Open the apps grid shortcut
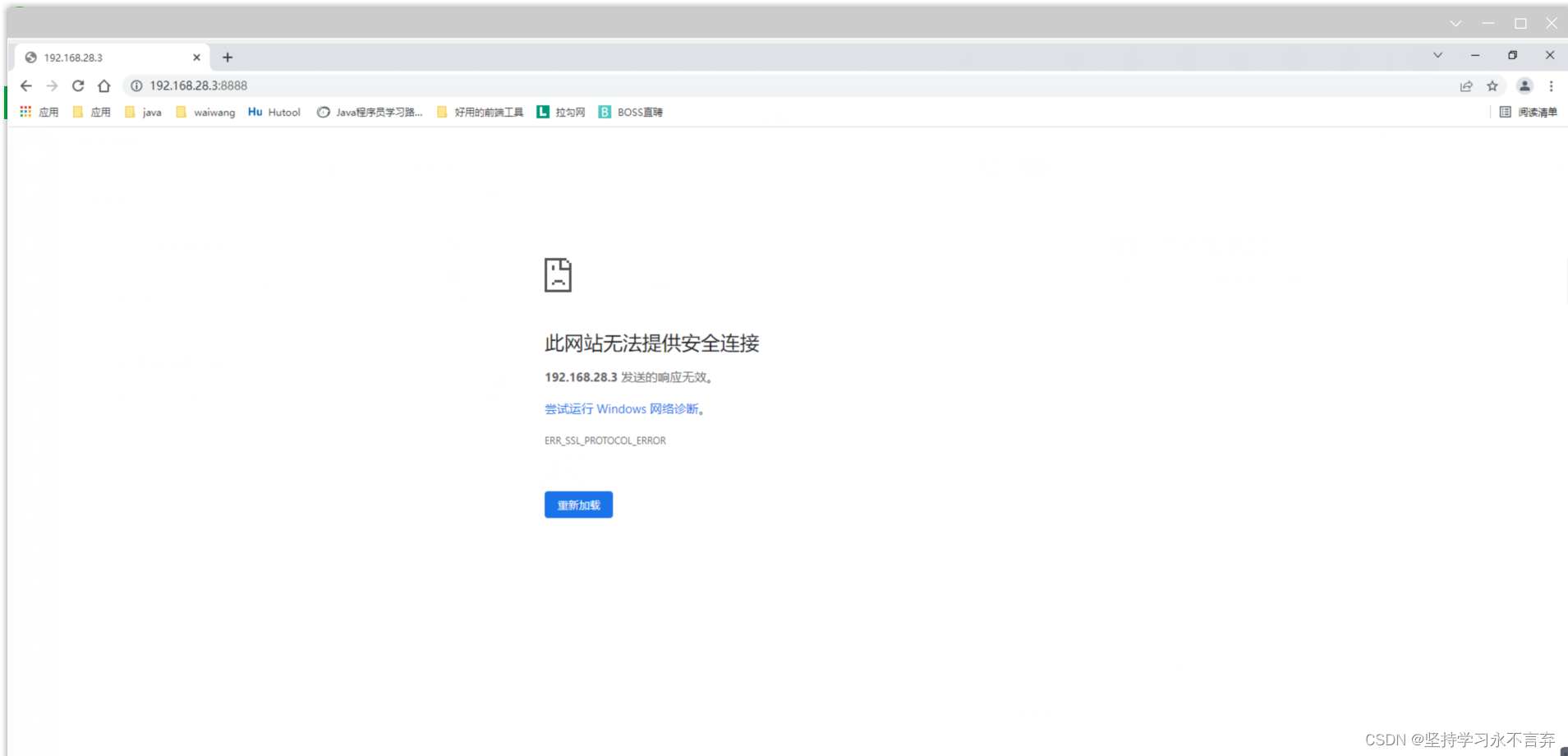Viewport: 1568px width, 756px height. pos(39,112)
